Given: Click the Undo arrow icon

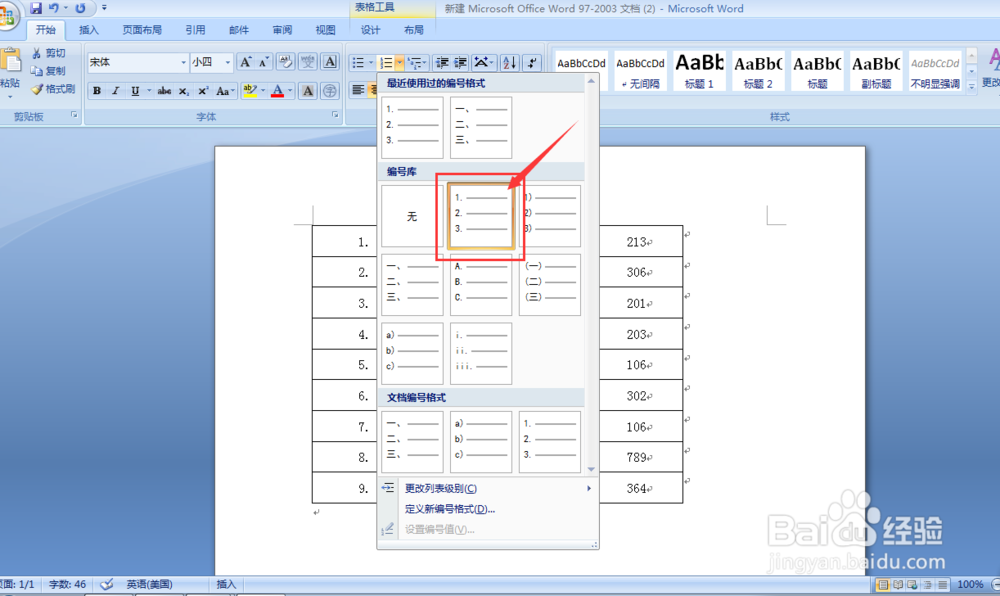Looking at the screenshot, I should (54, 8).
